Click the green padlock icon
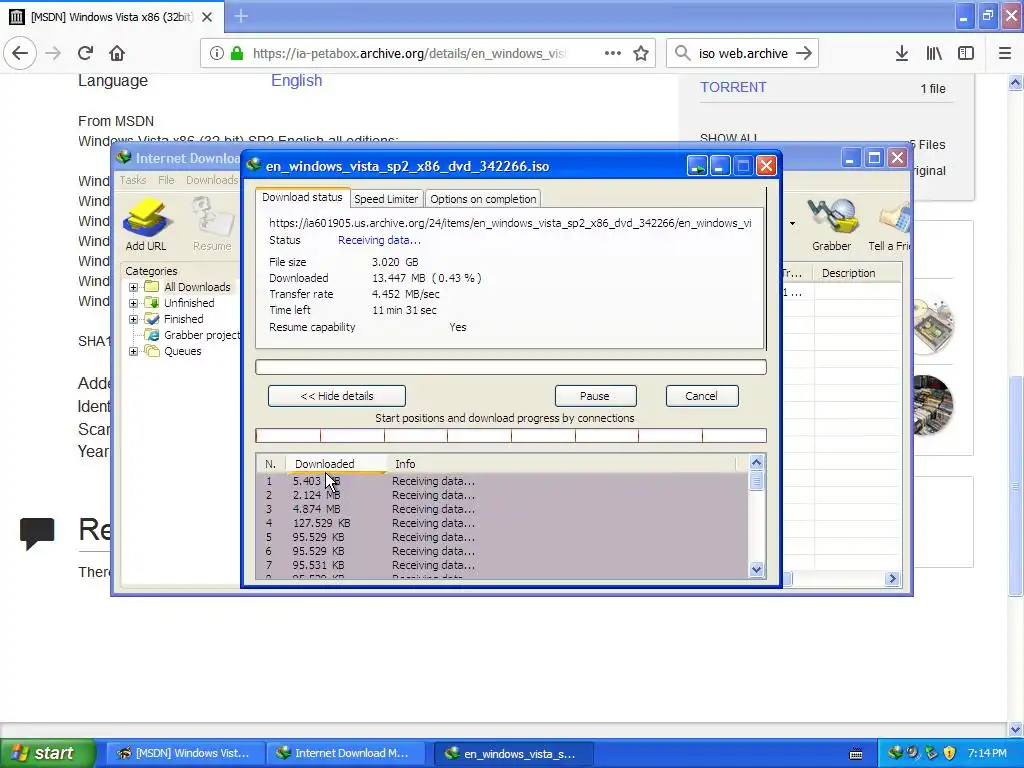1024x768 pixels. tap(237, 54)
